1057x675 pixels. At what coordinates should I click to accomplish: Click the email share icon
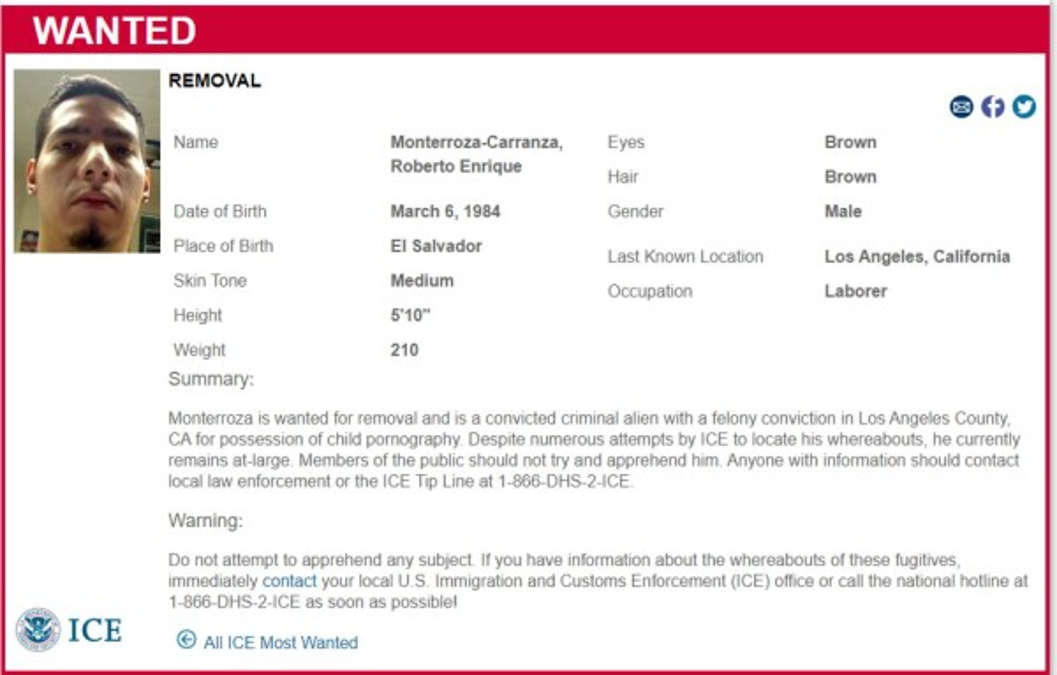pyautogui.click(x=961, y=106)
